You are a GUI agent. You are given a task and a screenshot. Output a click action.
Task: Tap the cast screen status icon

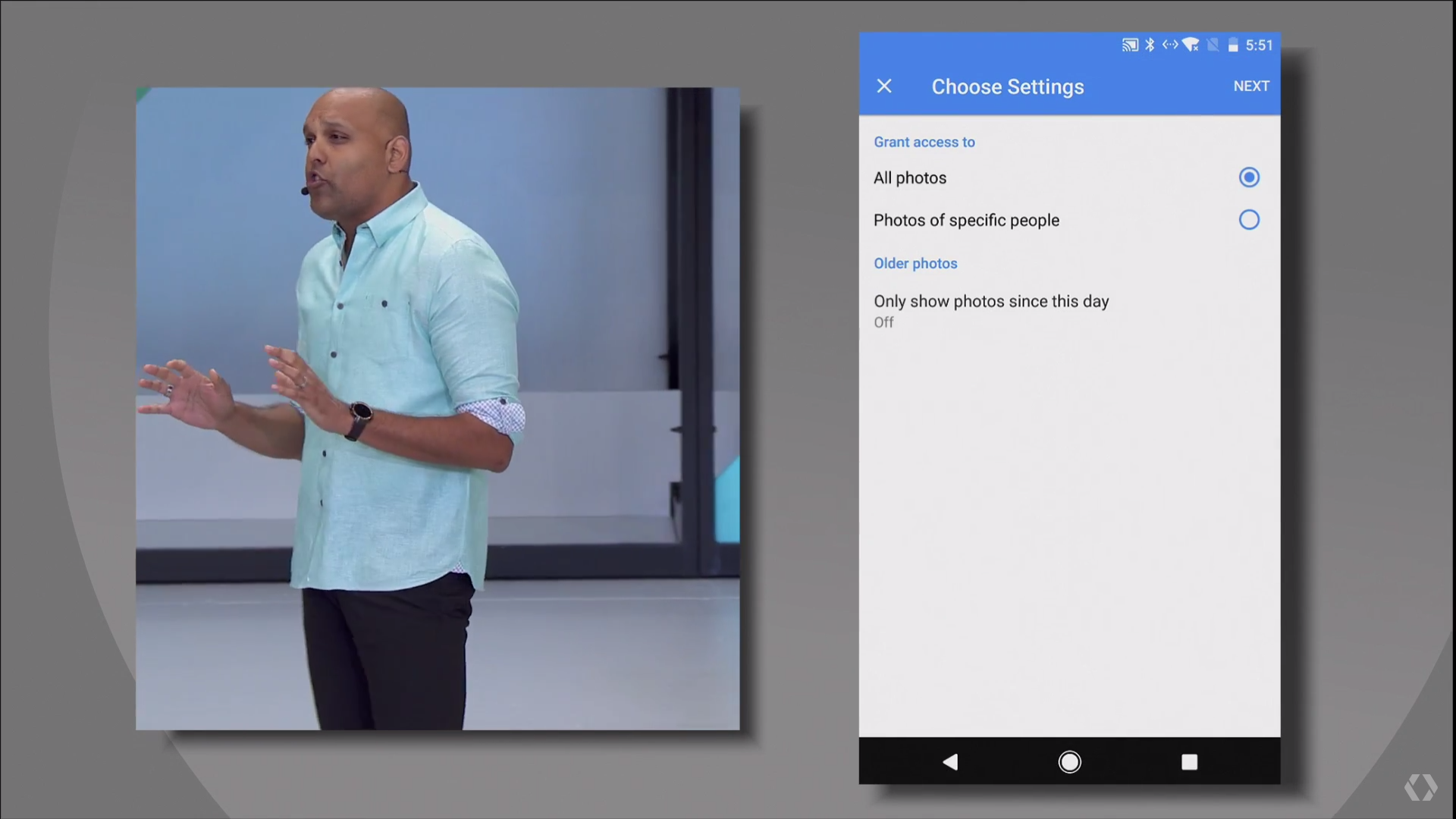[x=1130, y=45]
